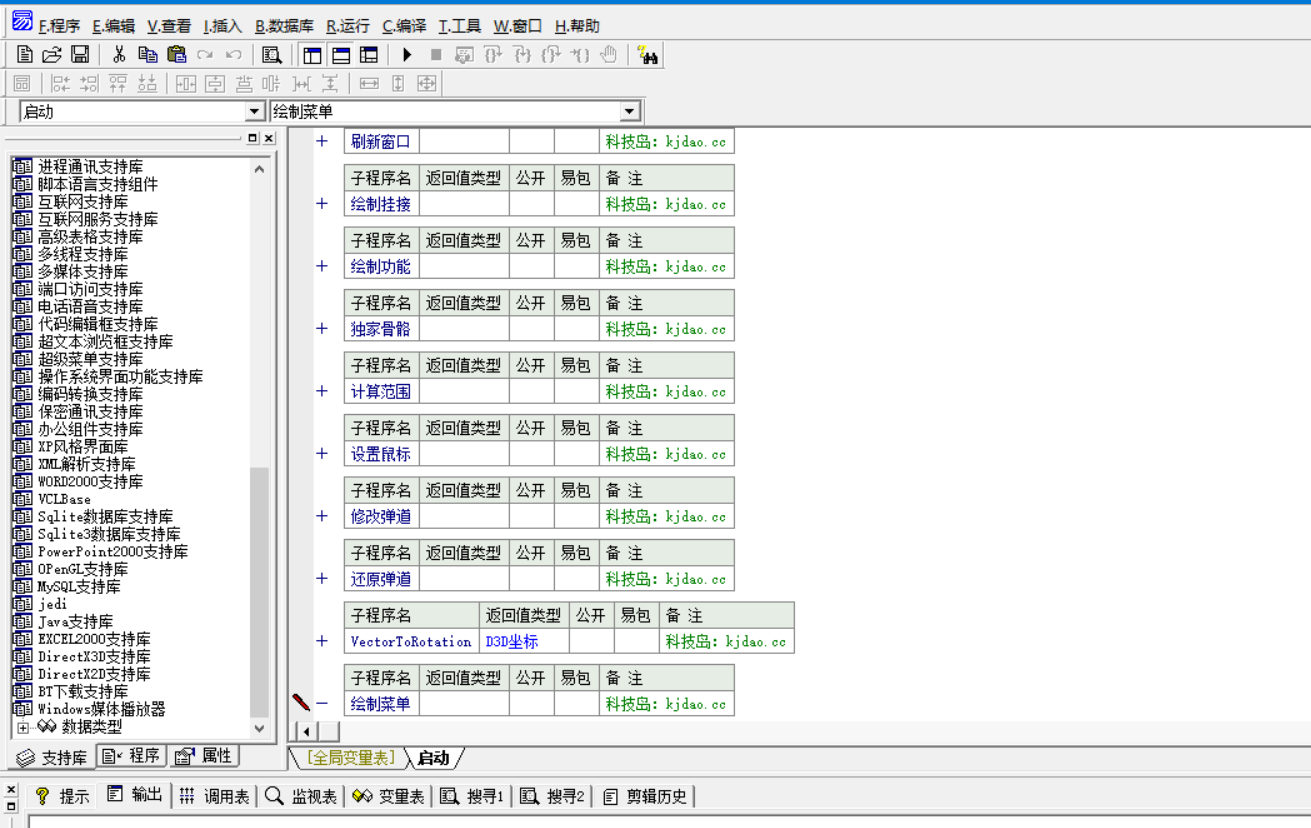Run the program with the play icon

click(407, 55)
